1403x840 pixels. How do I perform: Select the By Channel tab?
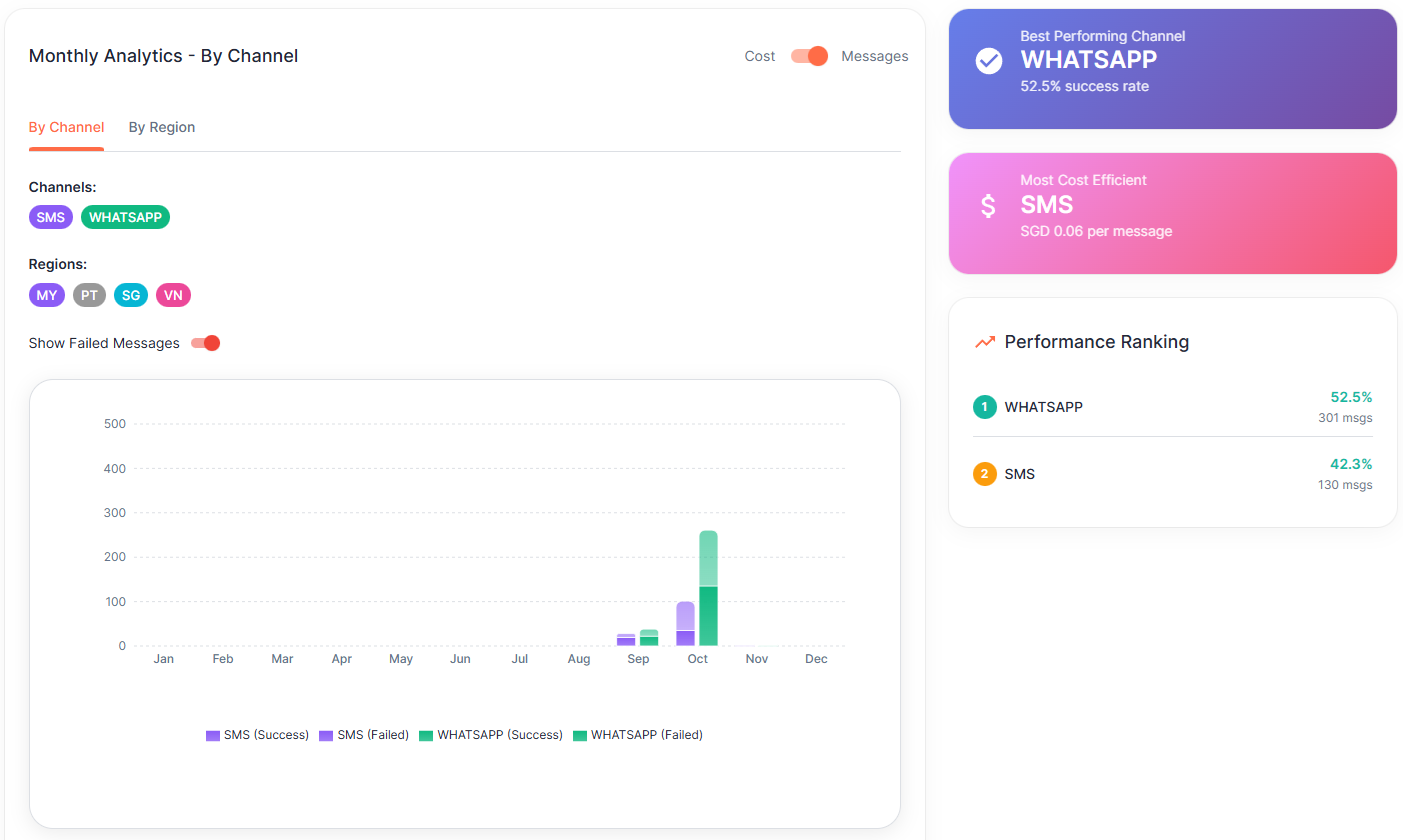tap(66, 127)
